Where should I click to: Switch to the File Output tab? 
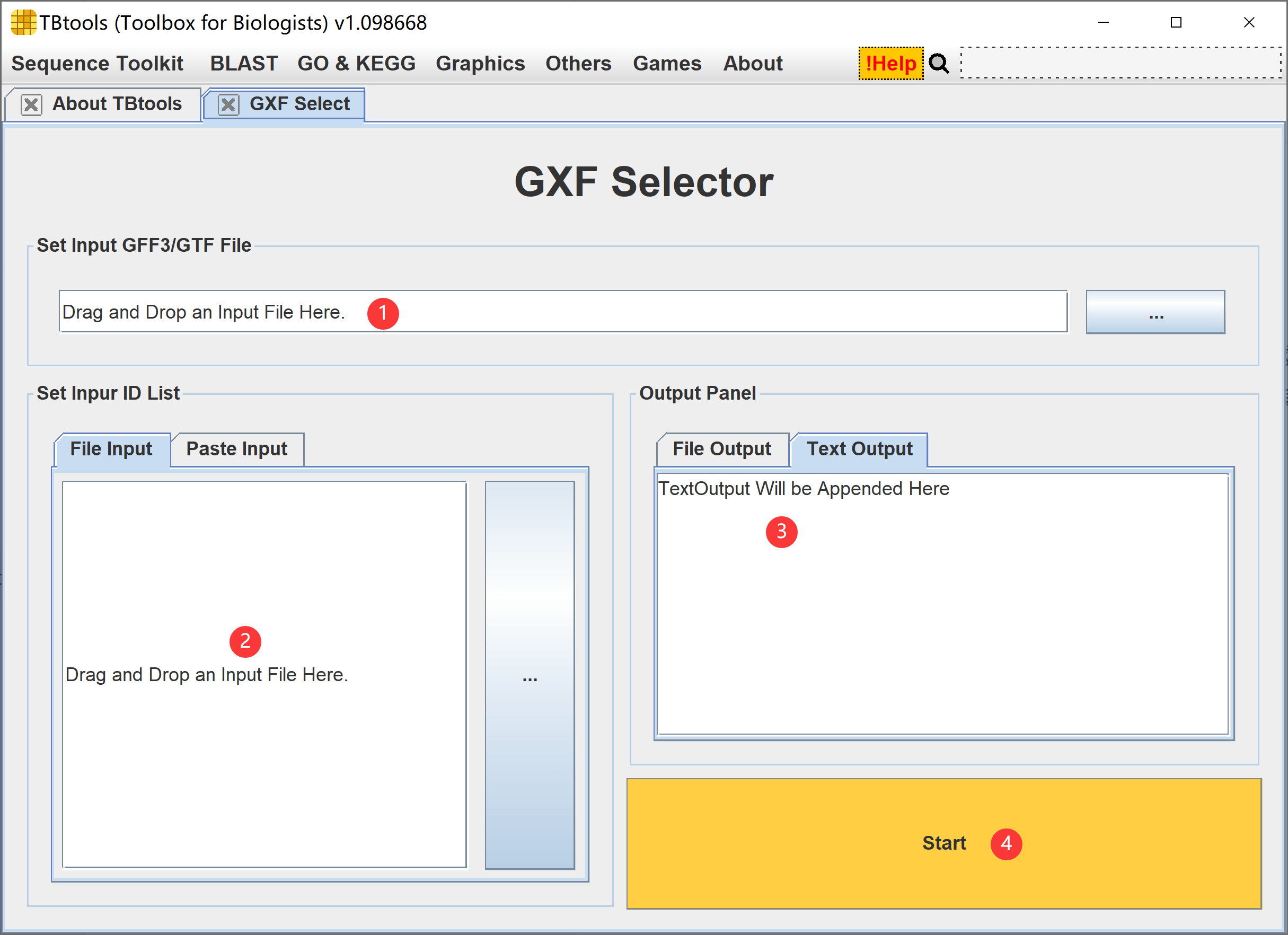click(x=721, y=449)
